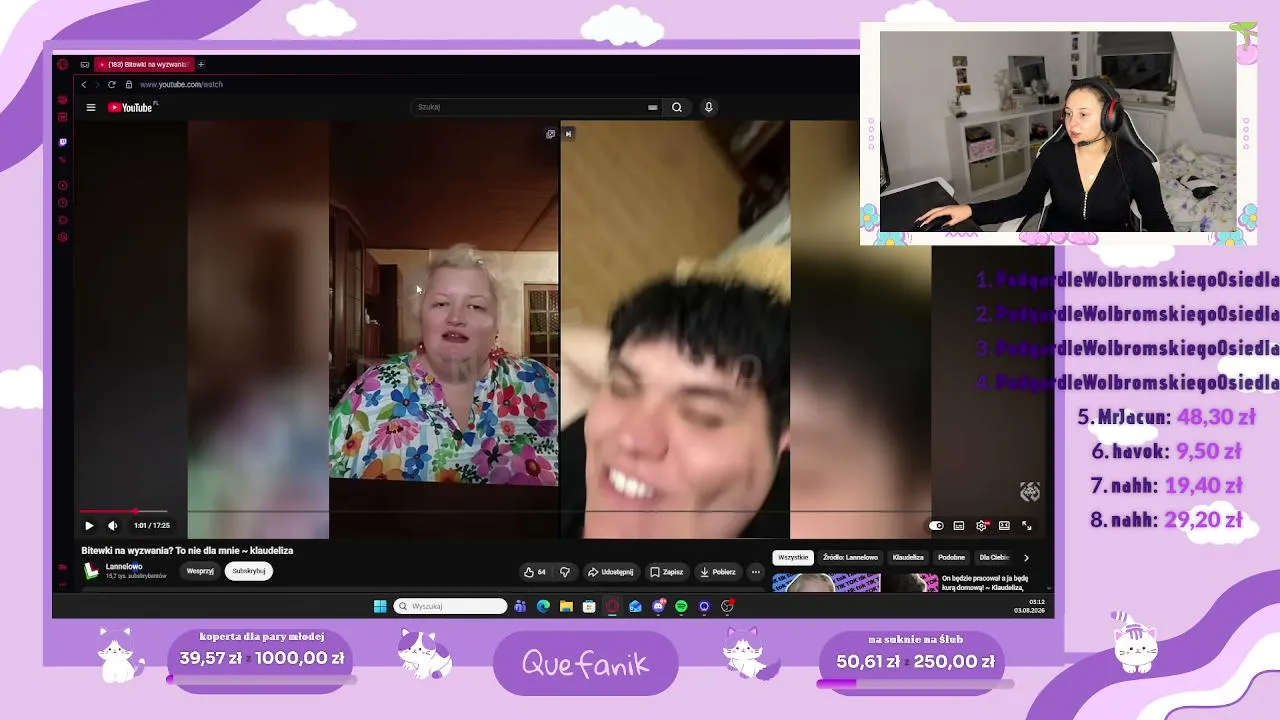Open more actions three-dot menu

coord(756,572)
